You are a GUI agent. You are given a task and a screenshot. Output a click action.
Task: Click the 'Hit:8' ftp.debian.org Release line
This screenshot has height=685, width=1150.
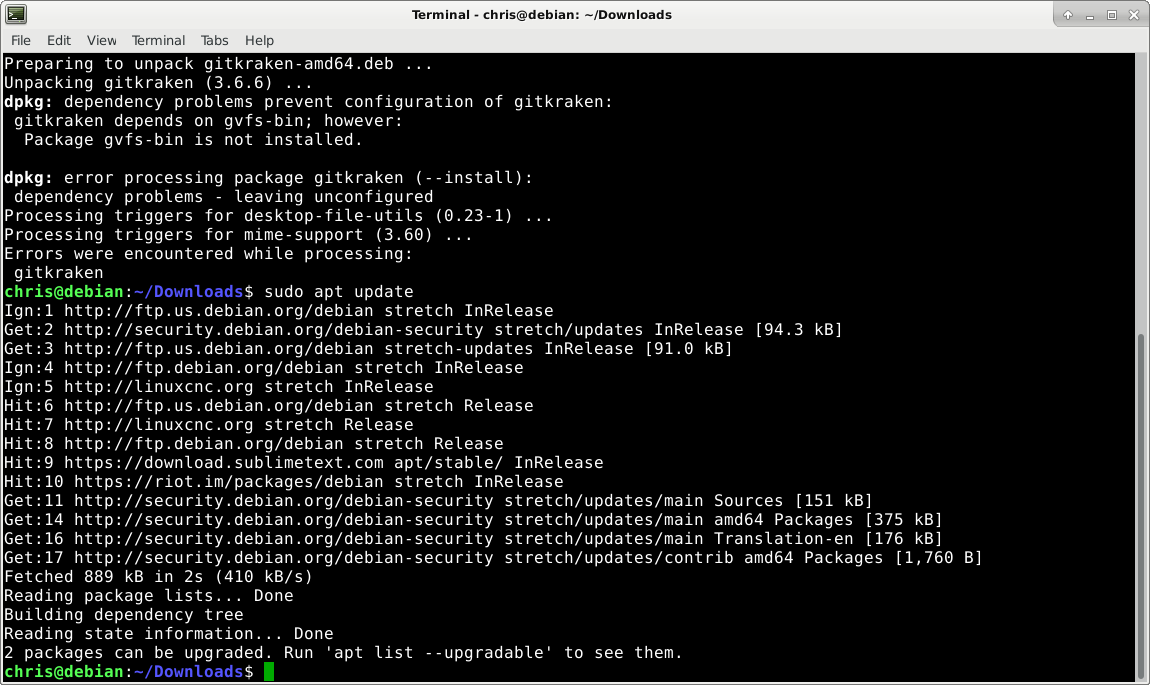point(254,444)
